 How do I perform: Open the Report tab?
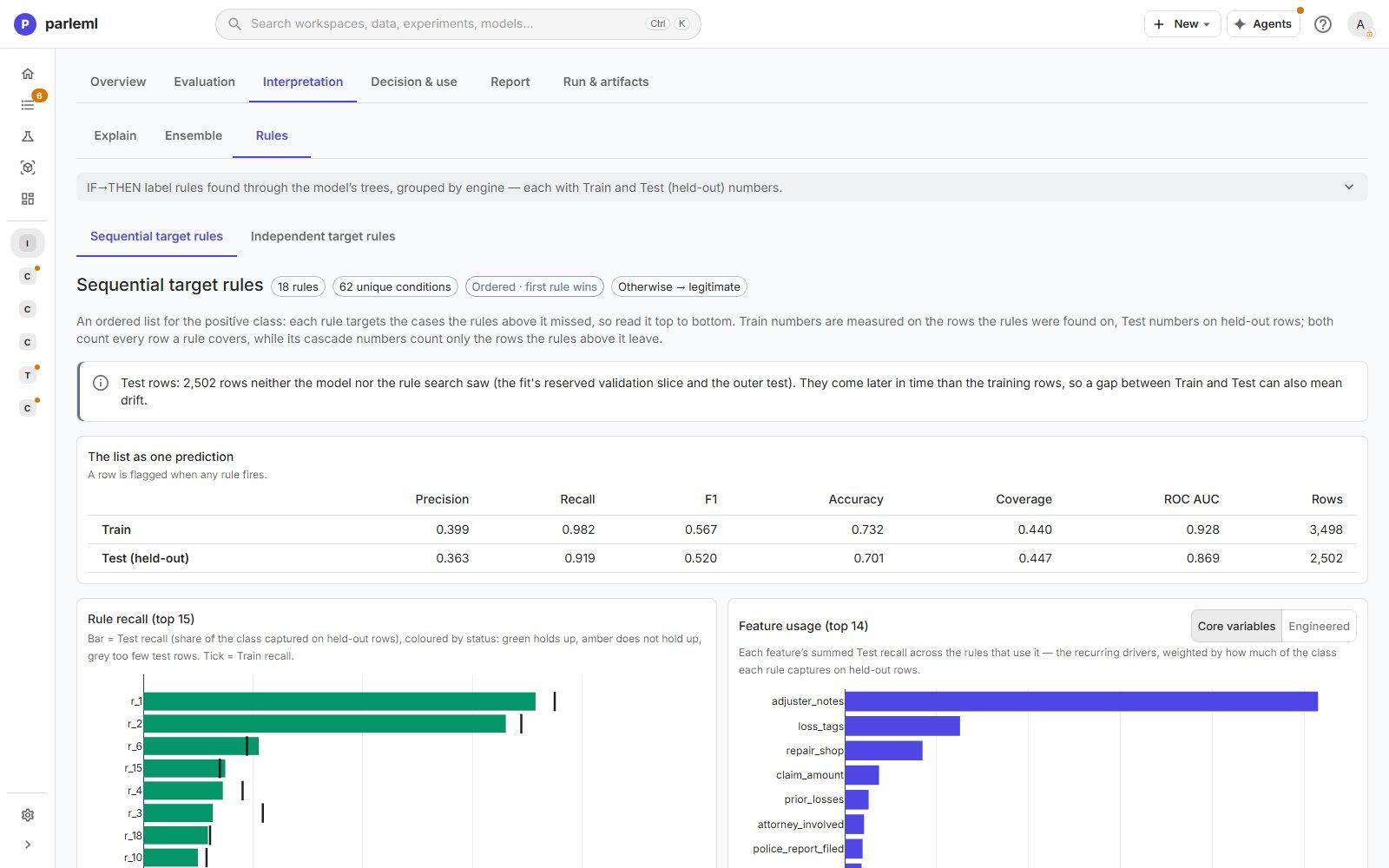coord(510,82)
